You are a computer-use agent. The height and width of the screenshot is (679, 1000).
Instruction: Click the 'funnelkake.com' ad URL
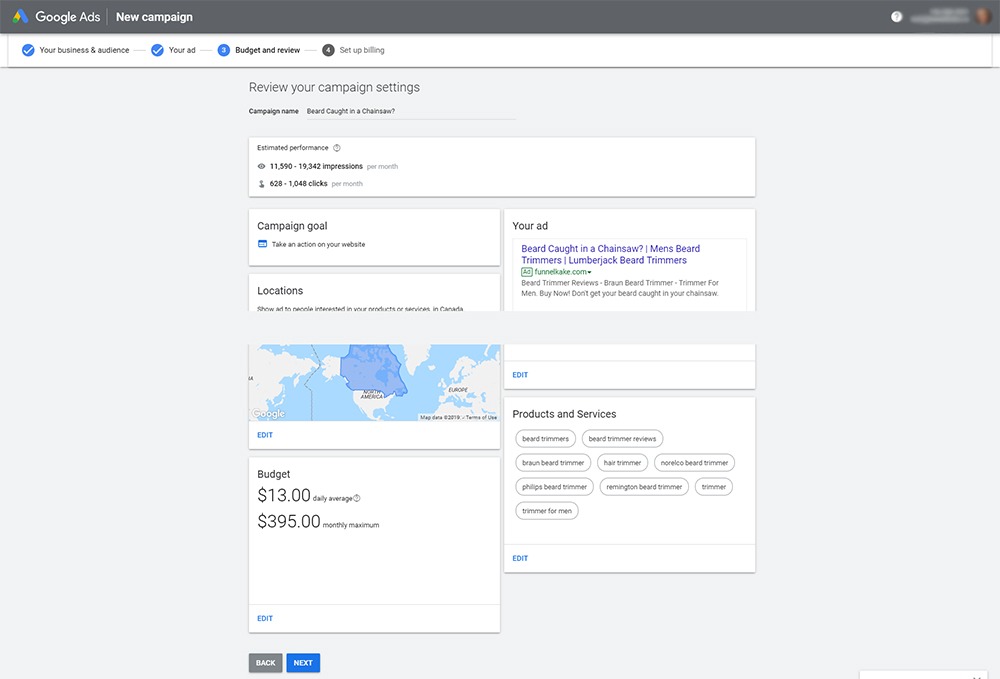(561, 272)
